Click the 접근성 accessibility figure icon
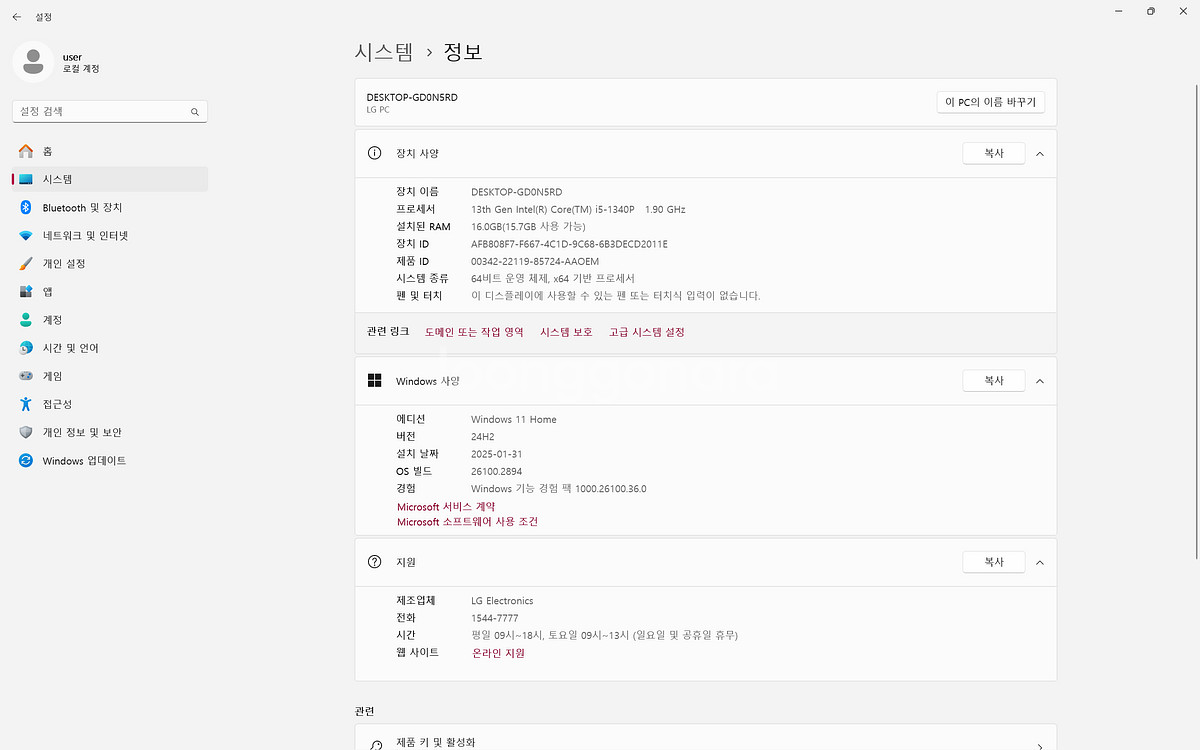Screen dimensions: 1200x750 click(x=26, y=404)
